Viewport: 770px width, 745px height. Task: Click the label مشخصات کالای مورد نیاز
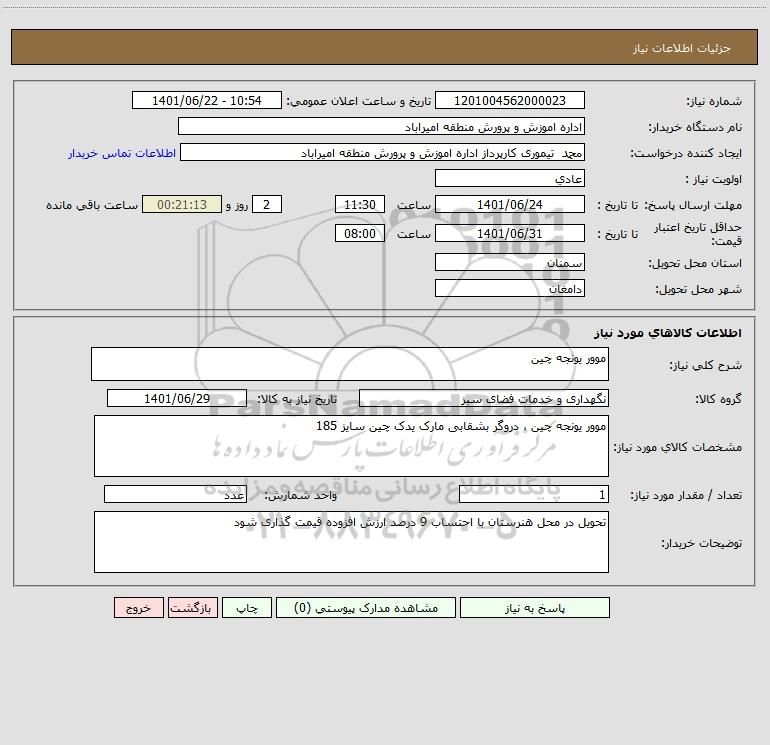click(x=678, y=447)
